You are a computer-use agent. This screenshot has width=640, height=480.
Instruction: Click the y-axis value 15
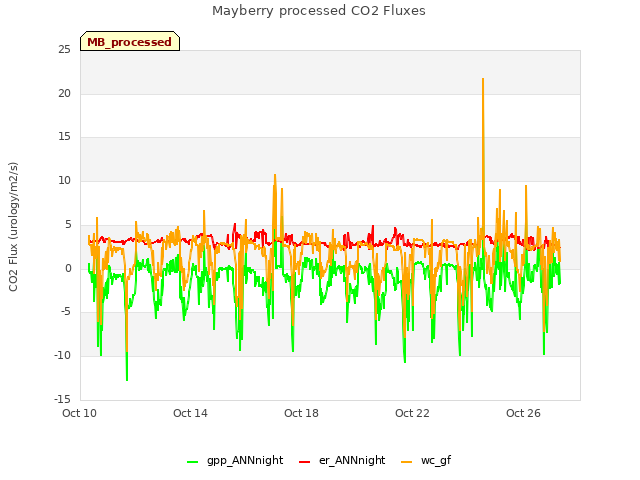(x=64, y=137)
